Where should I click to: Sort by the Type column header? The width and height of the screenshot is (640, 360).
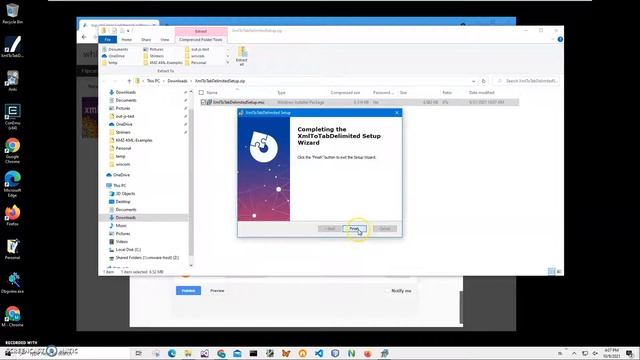pos(282,93)
